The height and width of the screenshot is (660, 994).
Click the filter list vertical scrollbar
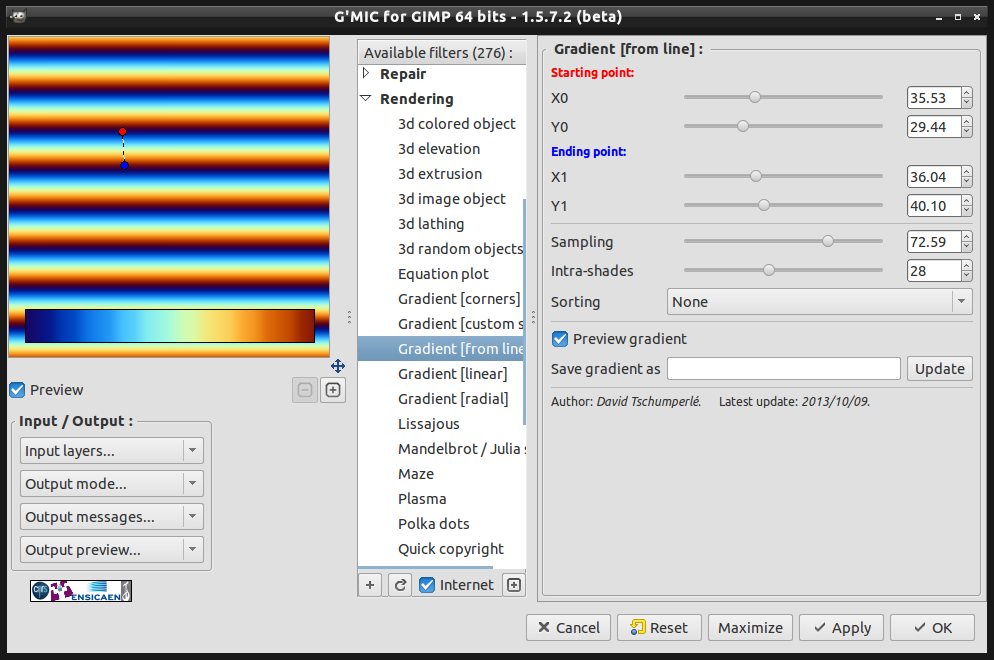[x=524, y=312]
